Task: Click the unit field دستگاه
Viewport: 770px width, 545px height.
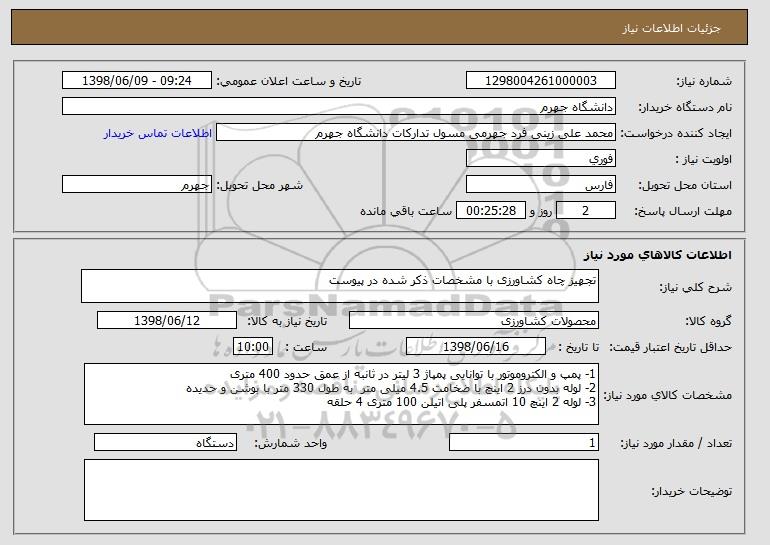Action: coord(165,442)
